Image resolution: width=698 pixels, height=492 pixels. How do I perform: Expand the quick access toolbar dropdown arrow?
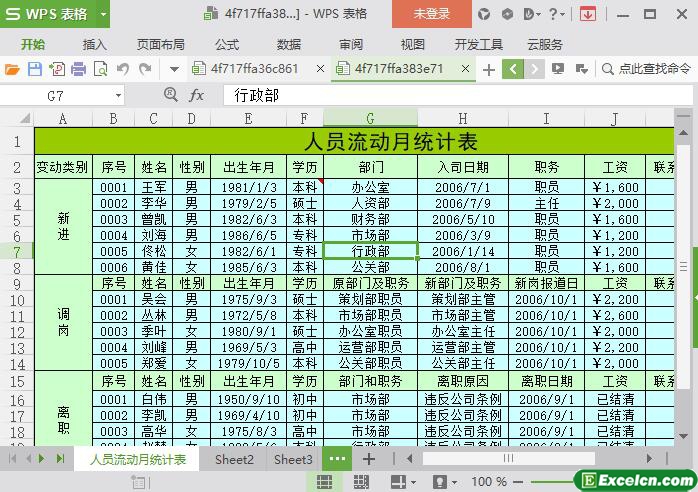click(174, 69)
